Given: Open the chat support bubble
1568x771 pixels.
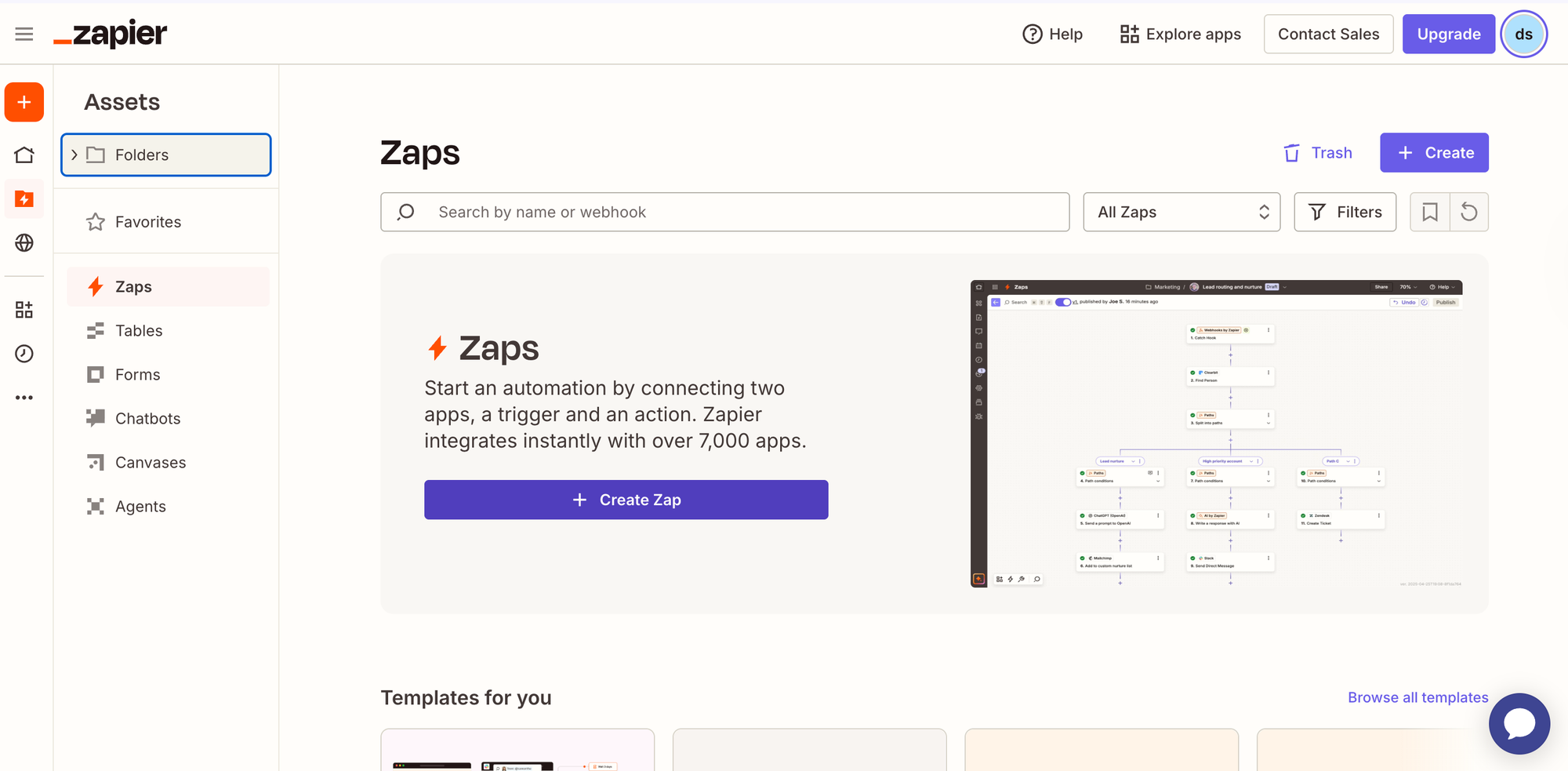Looking at the screenshot, I should pyautogui.click(x=1519, y=723).
